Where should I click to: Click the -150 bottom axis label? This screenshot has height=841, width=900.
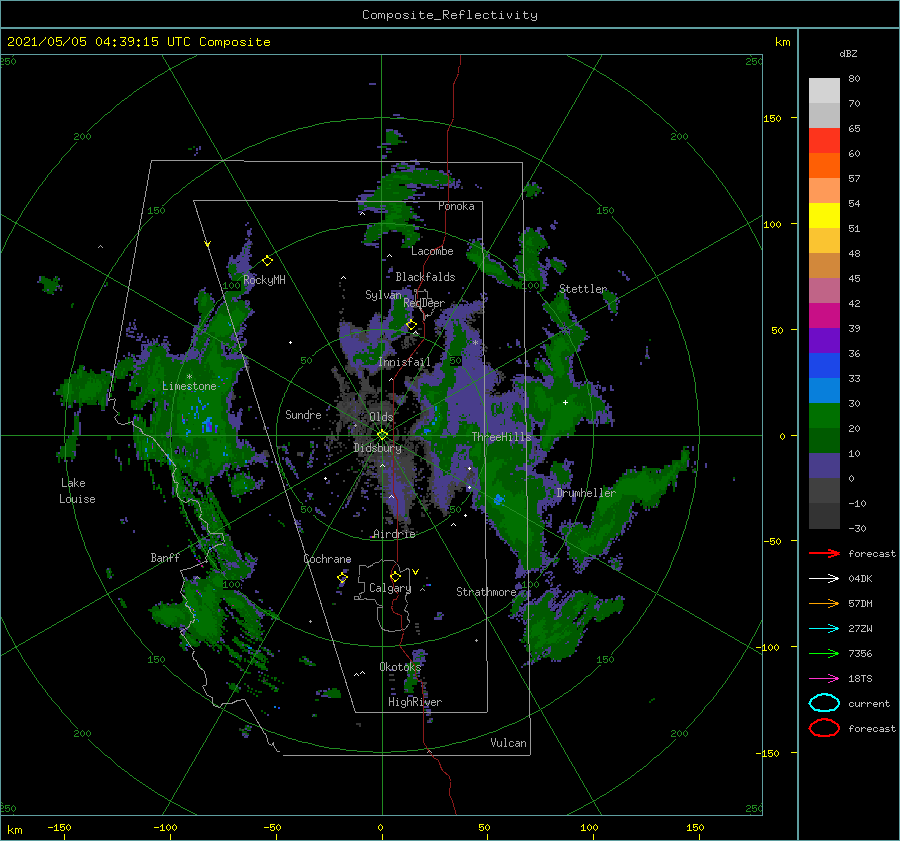click(x=59, y=827)
